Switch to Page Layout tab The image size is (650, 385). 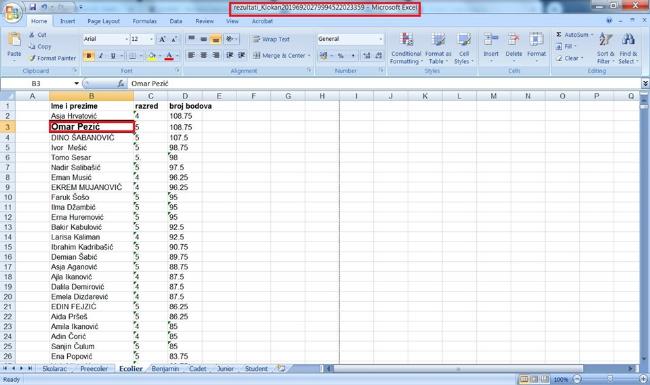pos(104,21)
